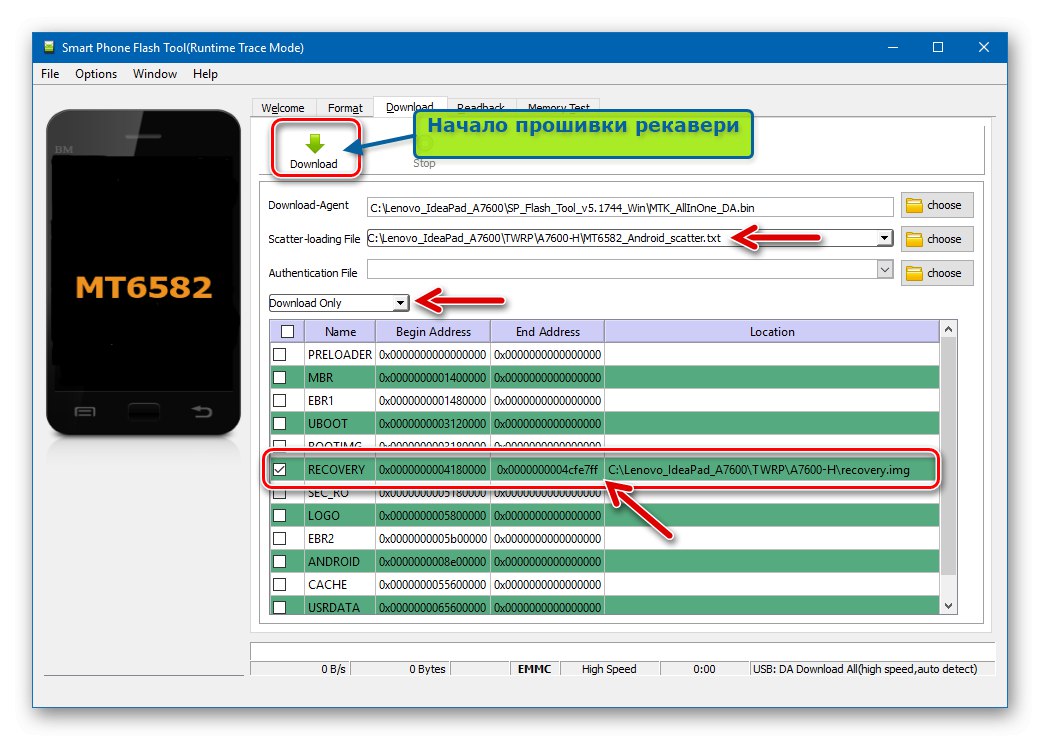Click the High Speed status entry
Viewport: 1040px width, 740px height.
pos(609,669)
